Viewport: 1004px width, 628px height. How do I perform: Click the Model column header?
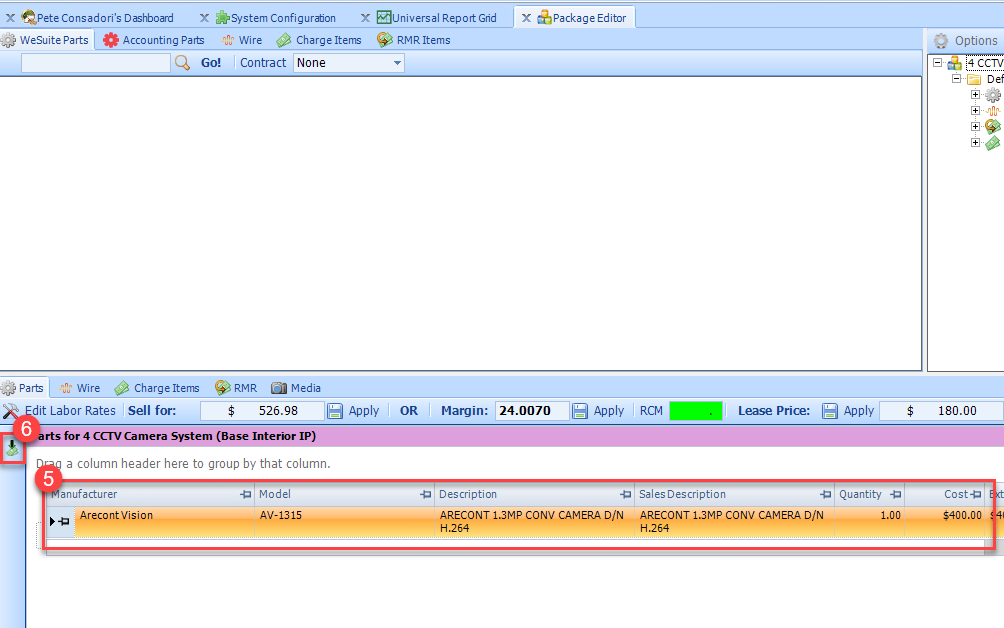pyautogui.click(x=344, y=494)
